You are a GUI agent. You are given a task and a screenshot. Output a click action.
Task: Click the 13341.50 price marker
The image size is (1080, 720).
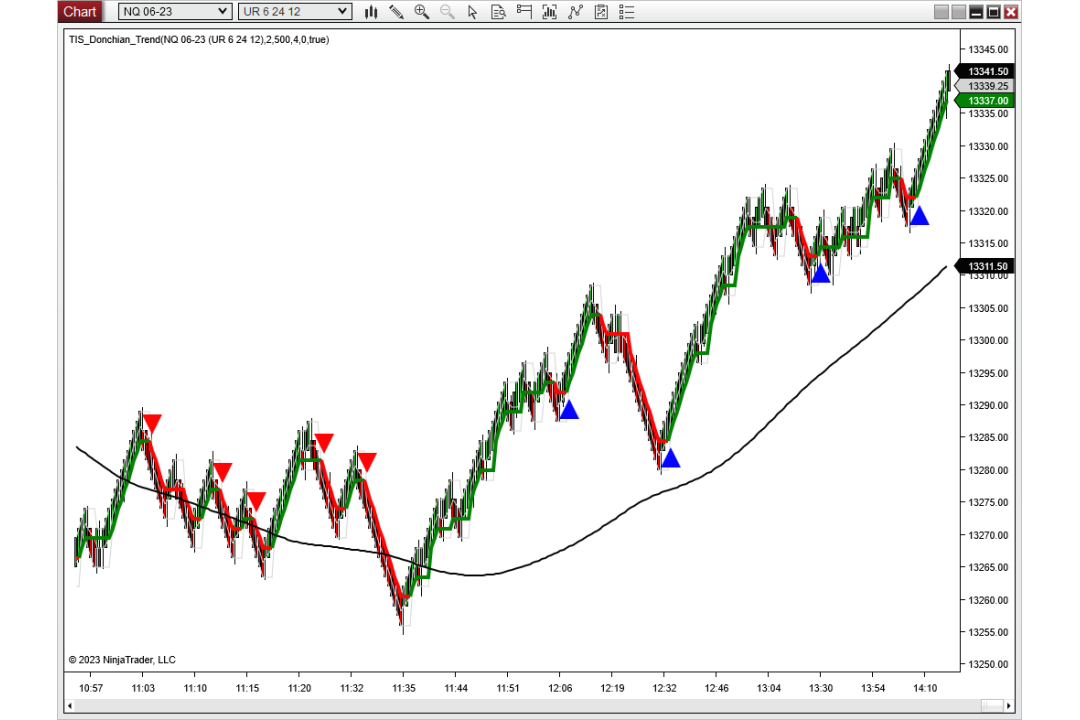point(986,72)
